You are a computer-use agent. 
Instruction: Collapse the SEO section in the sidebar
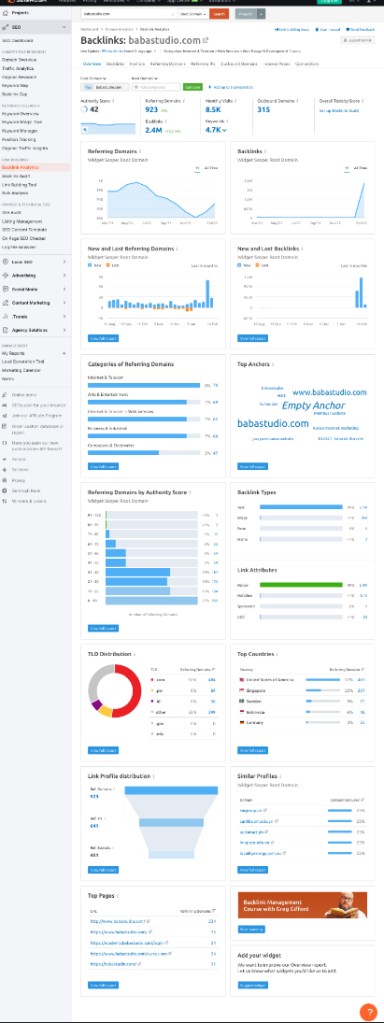64,27
